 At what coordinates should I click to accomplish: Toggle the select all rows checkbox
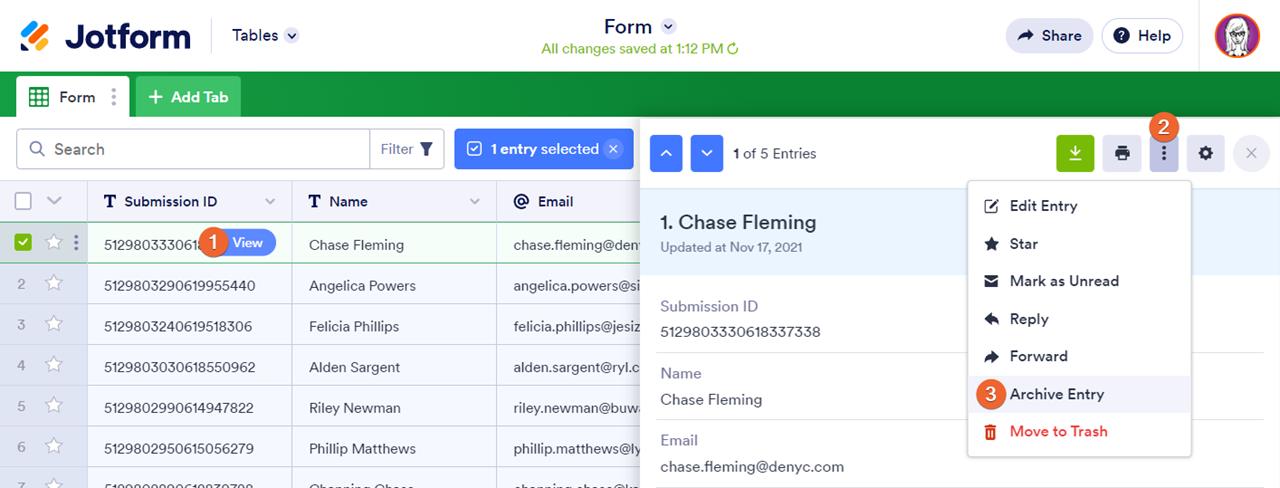24,201
